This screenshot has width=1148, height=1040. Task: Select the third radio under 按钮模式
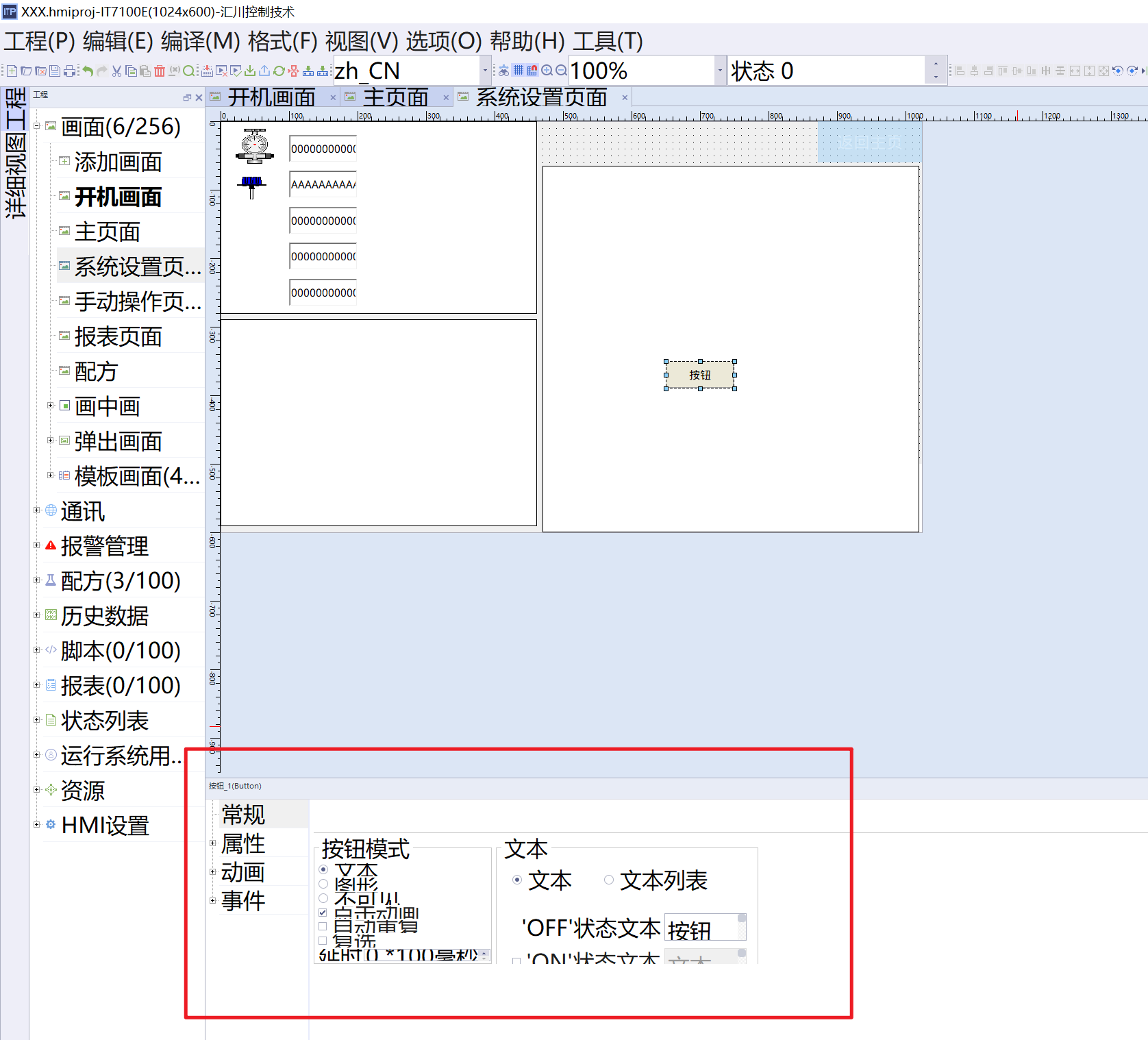pos(323,898)
